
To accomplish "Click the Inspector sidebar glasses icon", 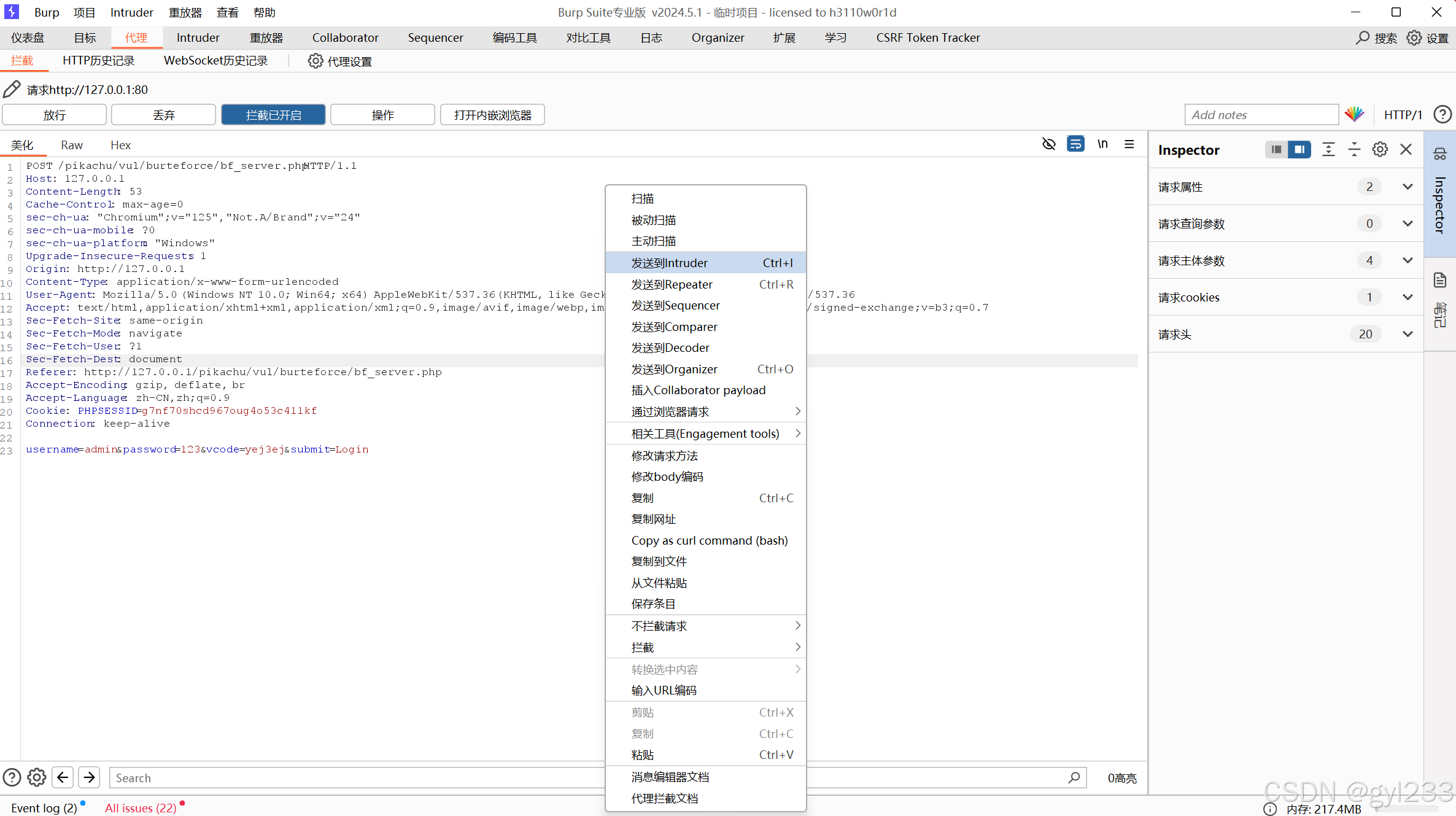I will click(x=1440, y=153).
